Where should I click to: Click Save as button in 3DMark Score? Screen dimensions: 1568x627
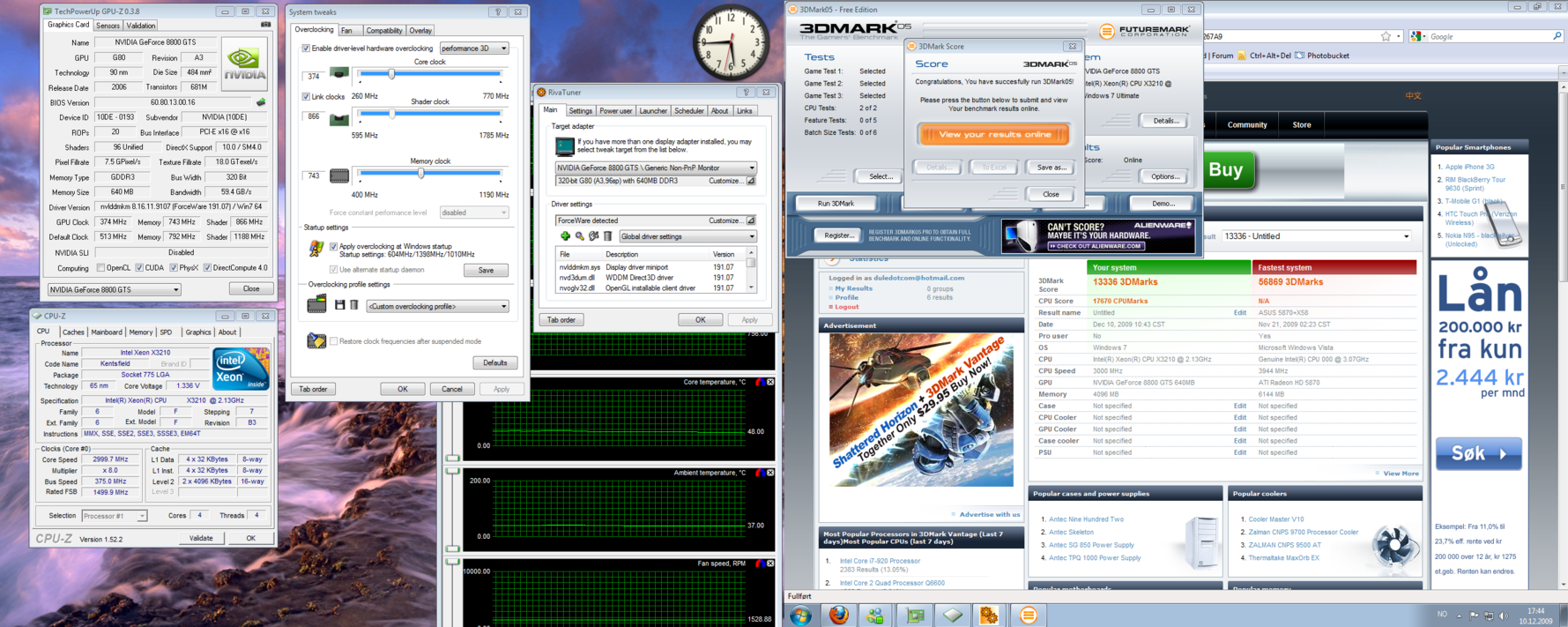click(x=1051, y=168)
